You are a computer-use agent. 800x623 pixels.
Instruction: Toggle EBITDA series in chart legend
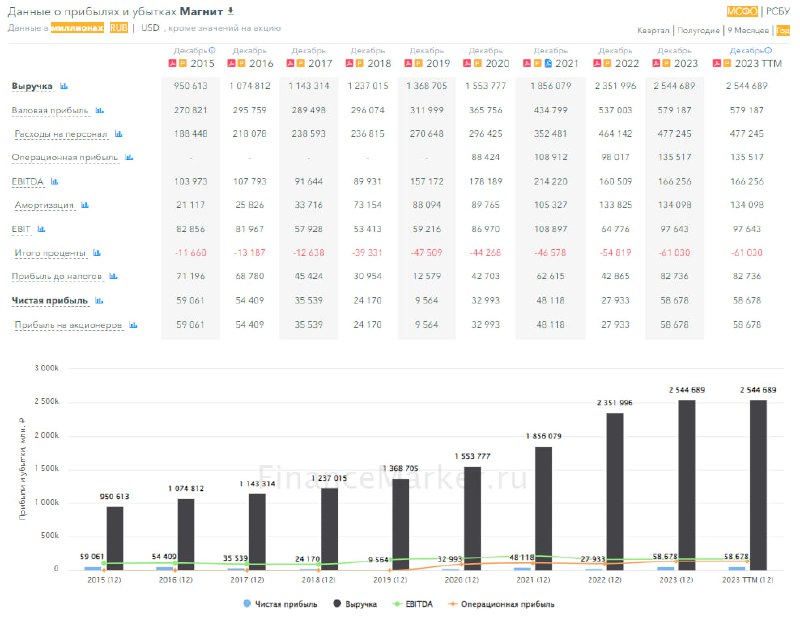(412, 604)
